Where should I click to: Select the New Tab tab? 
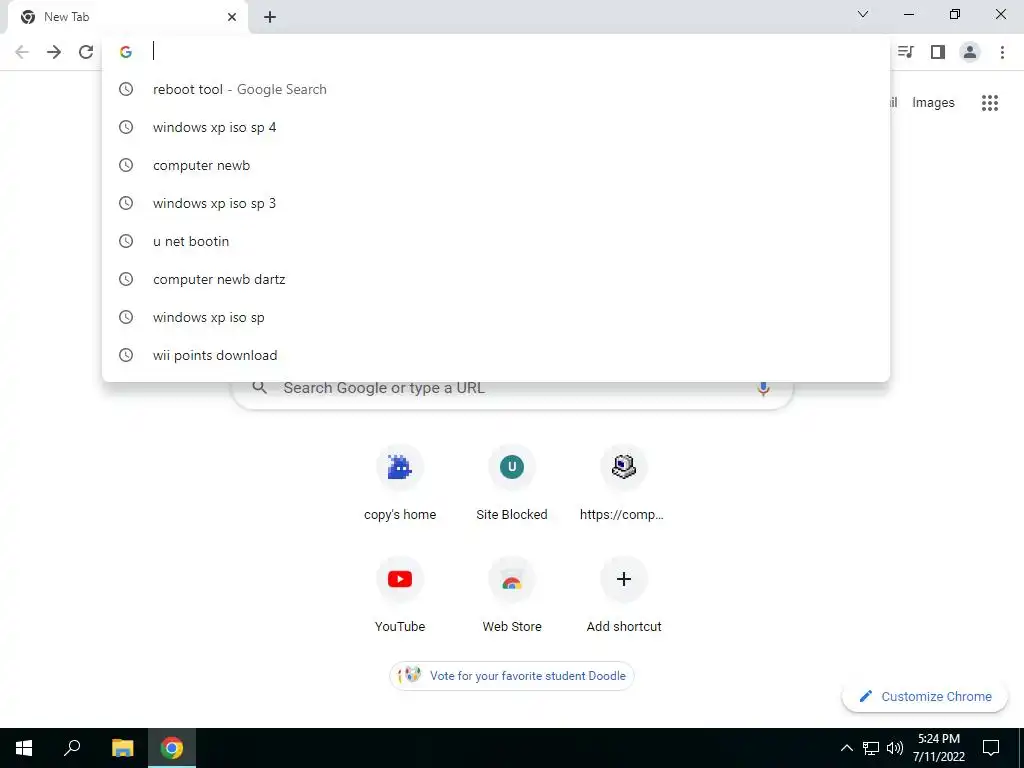tap(127, 18)
